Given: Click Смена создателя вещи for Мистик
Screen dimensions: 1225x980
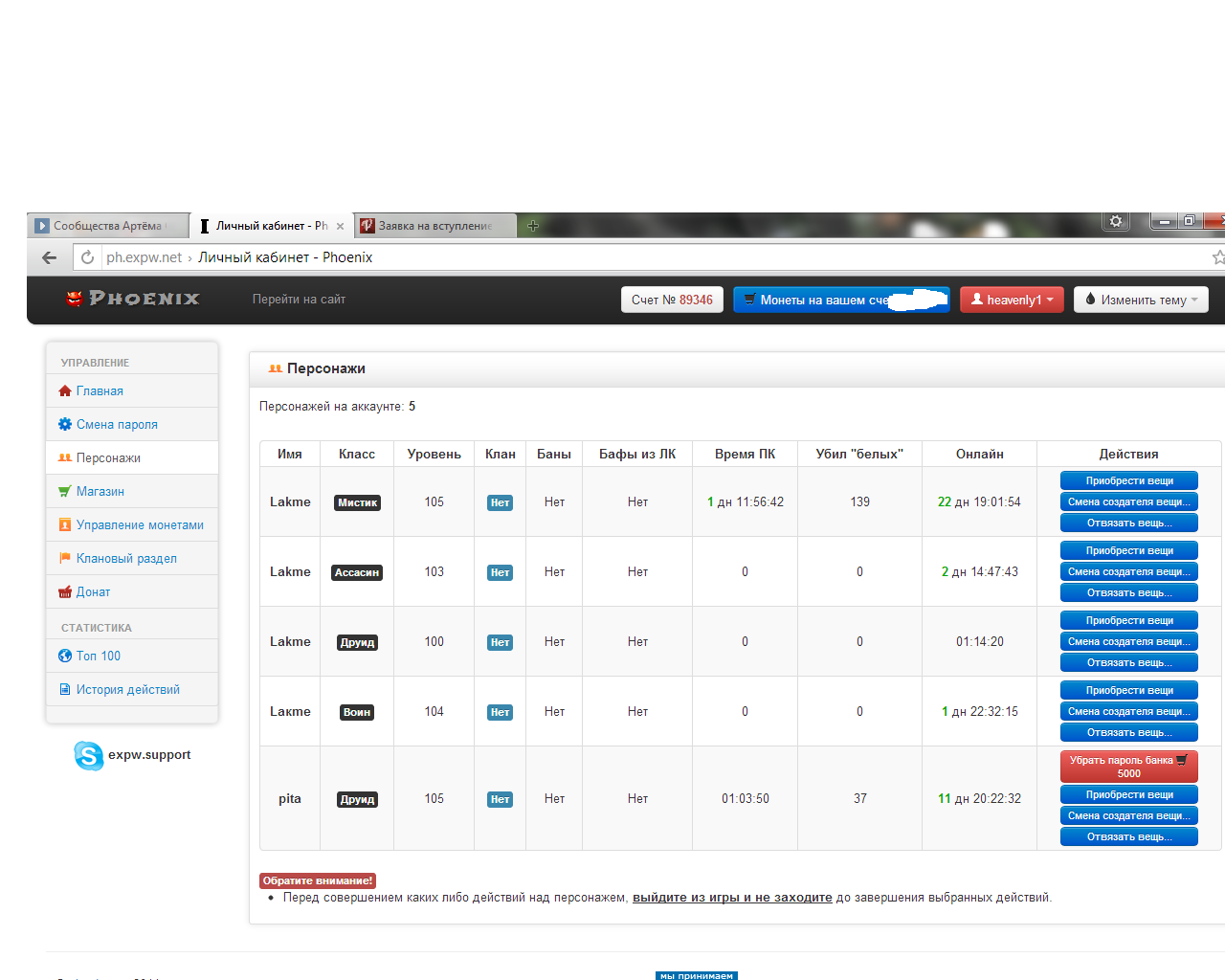Looking at the screenshot, I should (x=1129, y=501).
